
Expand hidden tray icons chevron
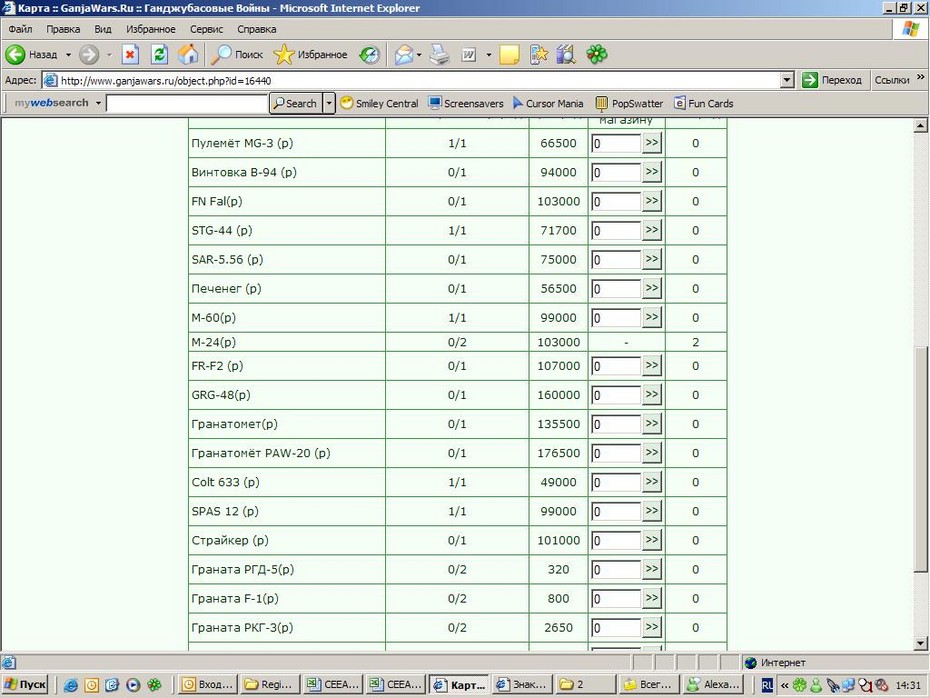784,685
